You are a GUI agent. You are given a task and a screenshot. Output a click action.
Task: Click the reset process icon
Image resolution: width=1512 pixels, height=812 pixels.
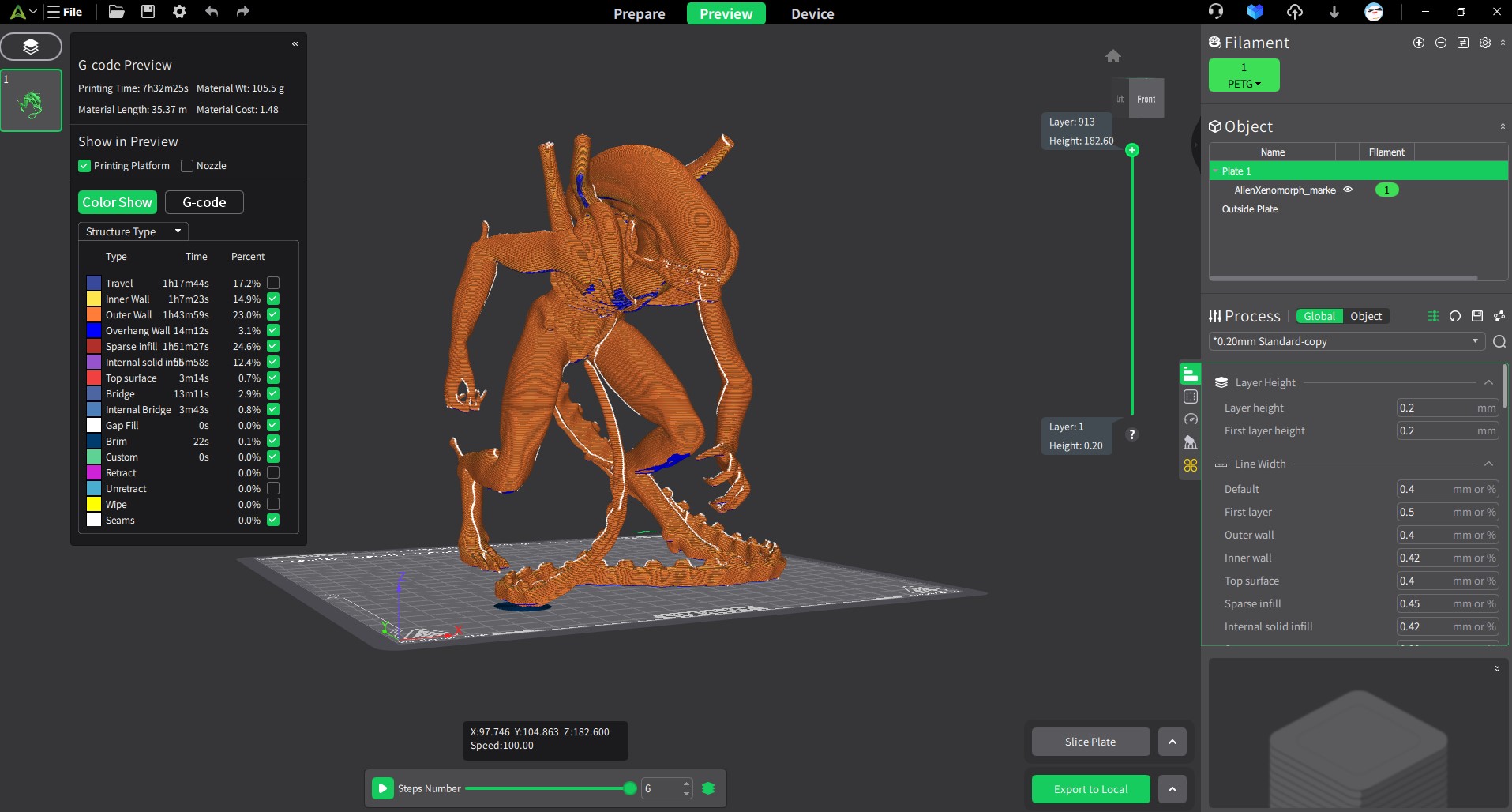coord(1455,316)
